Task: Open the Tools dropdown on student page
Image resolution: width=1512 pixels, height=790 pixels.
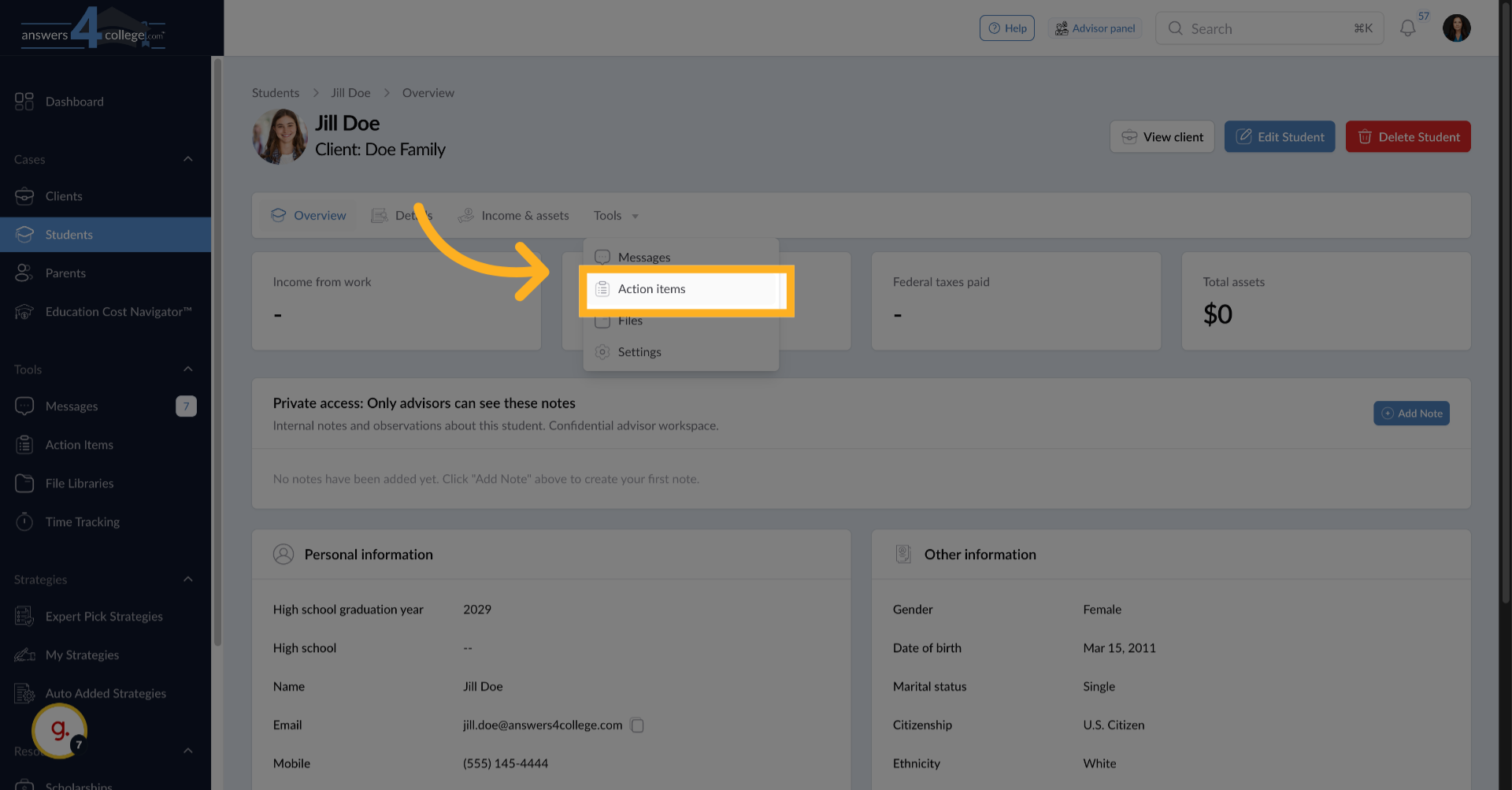Action: (614, 215)
